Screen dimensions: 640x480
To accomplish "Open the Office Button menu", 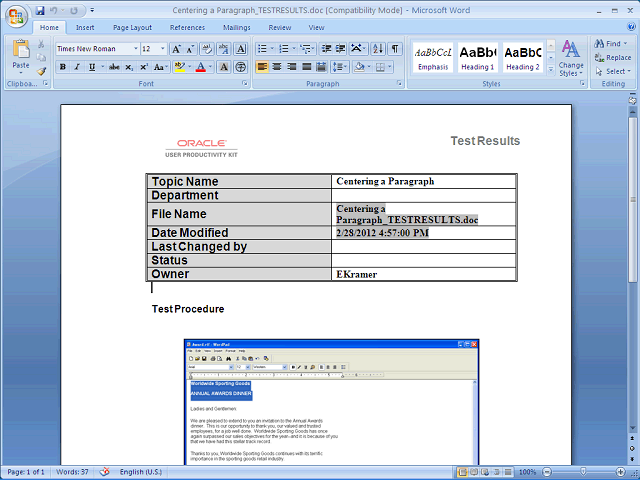I will click(16, 16).
